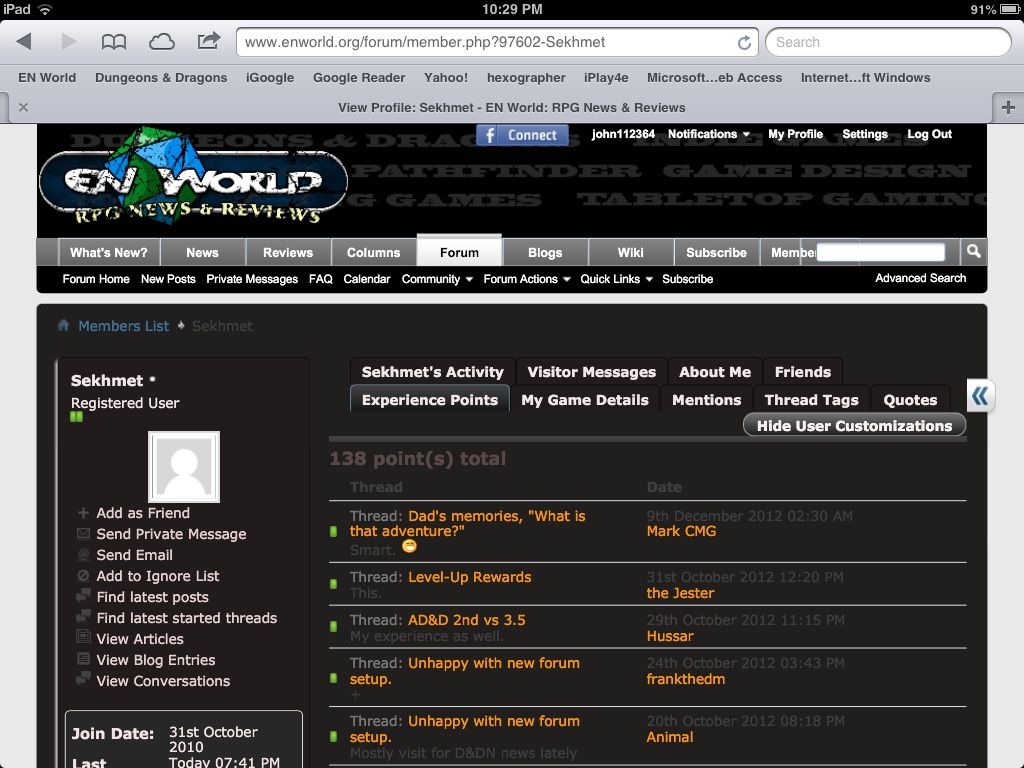This screenshot has height=768, width=1024.
Task: Click the Facebook Connect button
Action: 522,135
